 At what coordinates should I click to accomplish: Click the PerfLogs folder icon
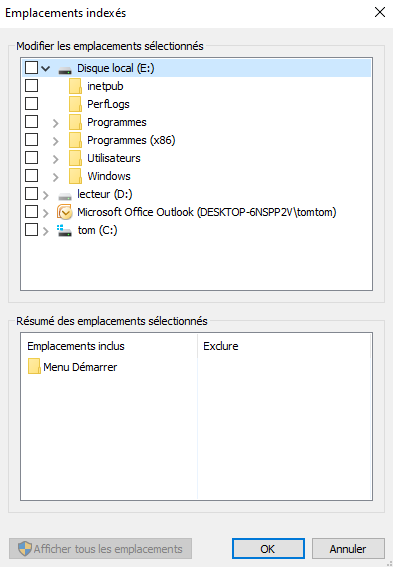(75, 104)
